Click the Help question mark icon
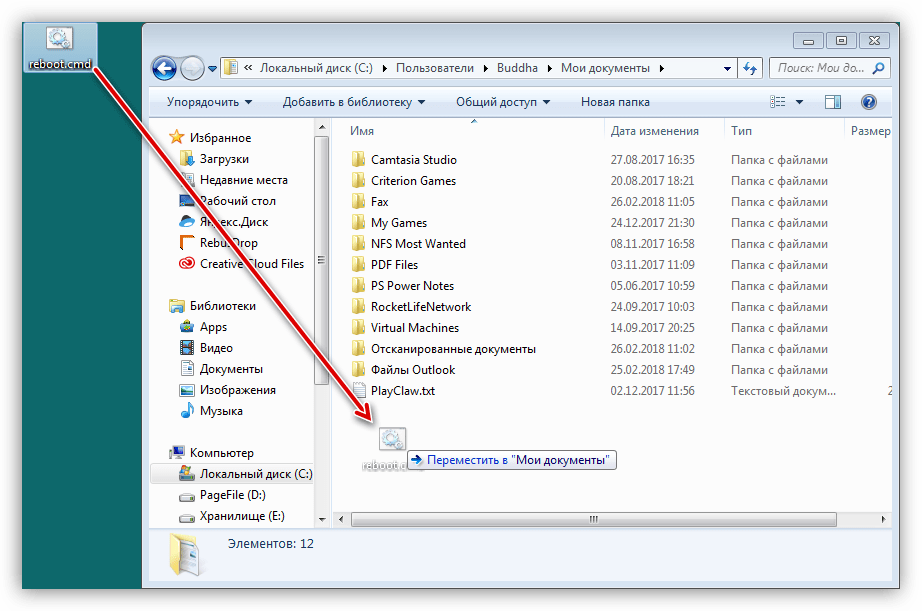Screen dimensions: 922x611 click(868, 102)
